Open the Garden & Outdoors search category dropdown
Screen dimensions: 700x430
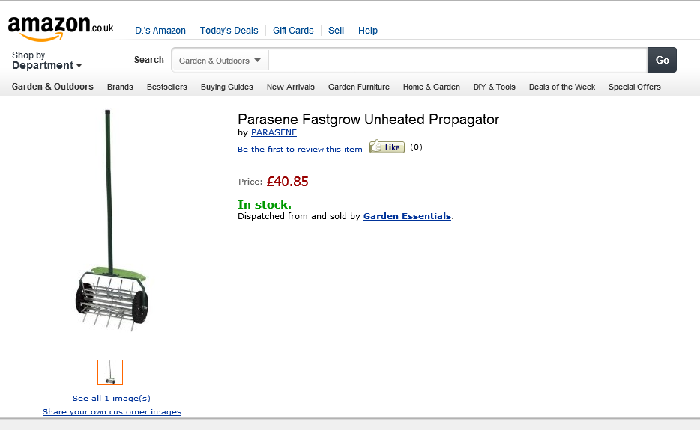[x=221, y=60]
